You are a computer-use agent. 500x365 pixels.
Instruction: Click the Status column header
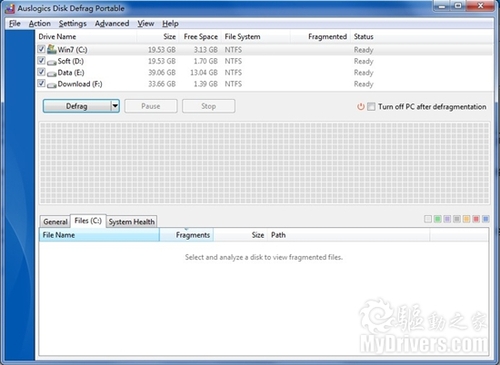click(x=364, y=37)
